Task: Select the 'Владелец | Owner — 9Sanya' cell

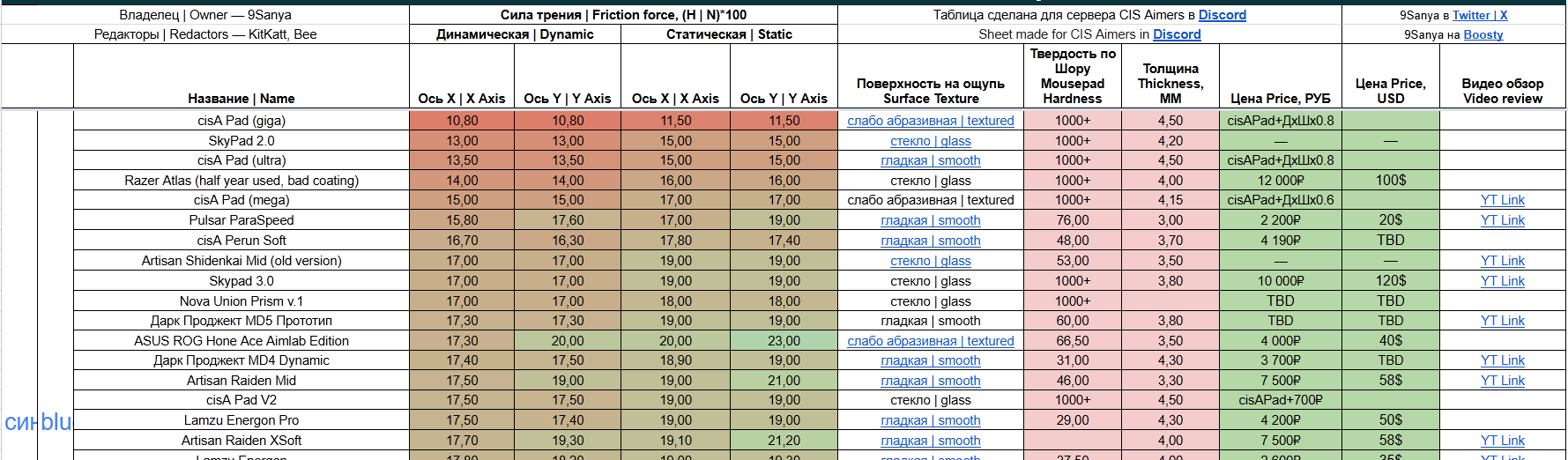Action: pos(205,15)
